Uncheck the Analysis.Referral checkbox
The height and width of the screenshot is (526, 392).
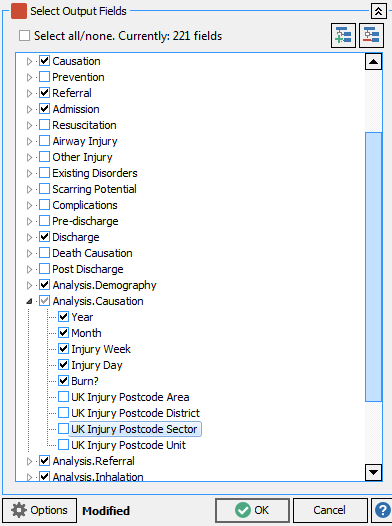click(45, 461)
